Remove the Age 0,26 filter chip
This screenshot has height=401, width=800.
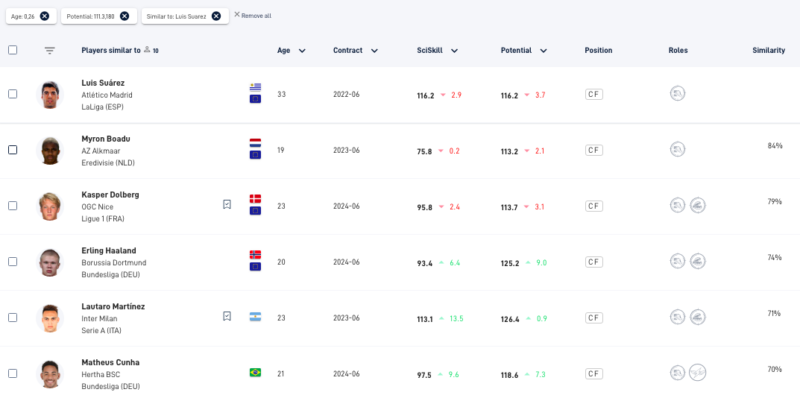coord(44,16)
